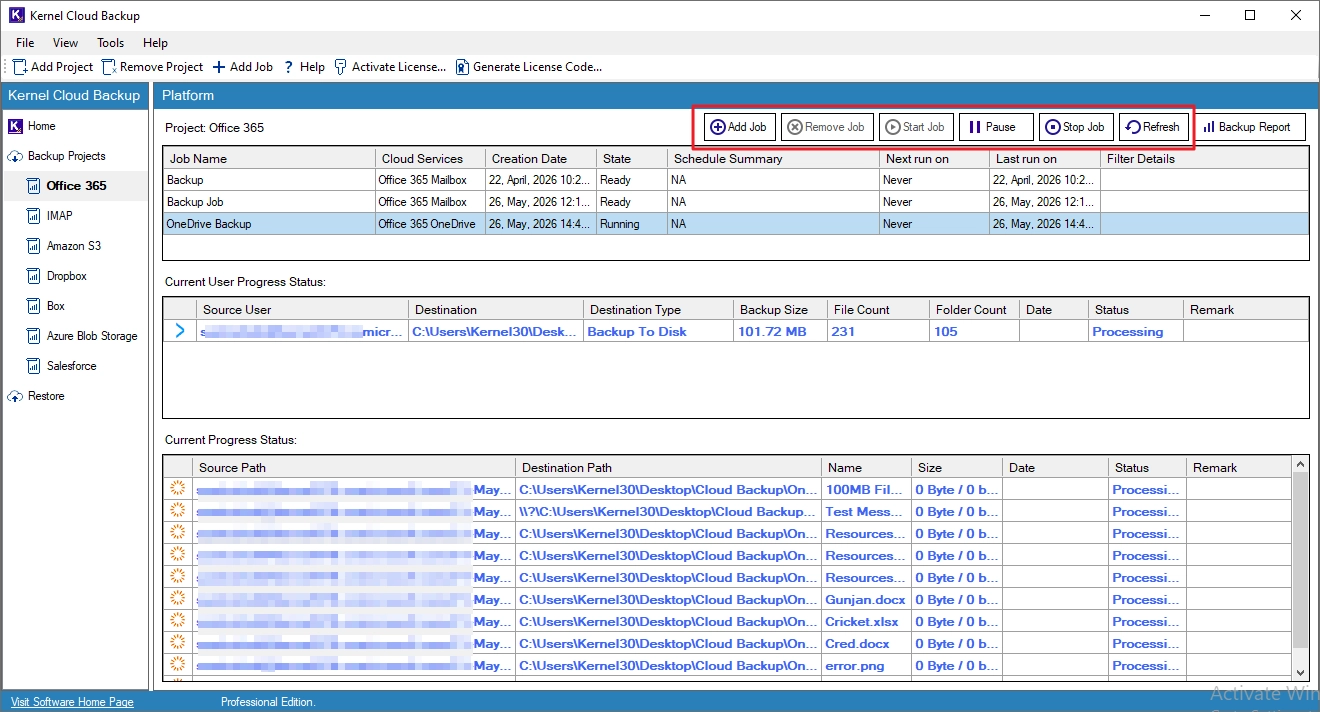Viewport: 1320px width, 712px height.
Task: Select the OneDrive Backup job row
Action: [x=735, y=224]
